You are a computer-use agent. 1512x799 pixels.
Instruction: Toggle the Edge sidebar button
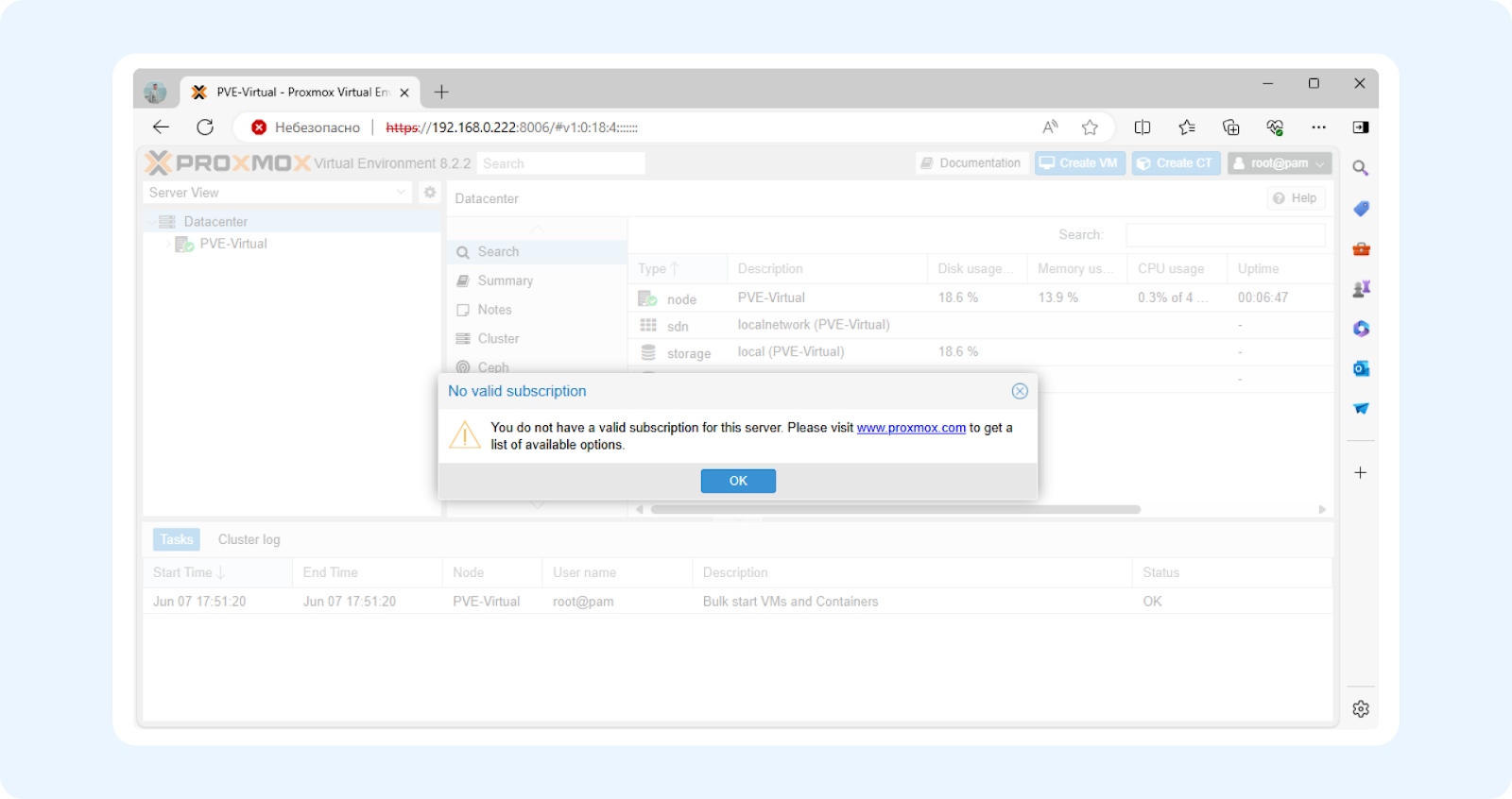[x=1361, y=127]
